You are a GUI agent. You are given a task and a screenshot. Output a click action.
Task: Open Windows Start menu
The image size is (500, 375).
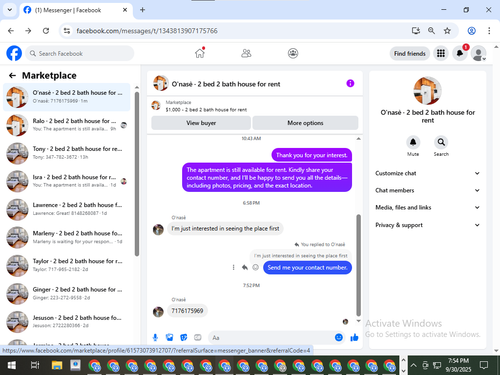tap(11, 366)
